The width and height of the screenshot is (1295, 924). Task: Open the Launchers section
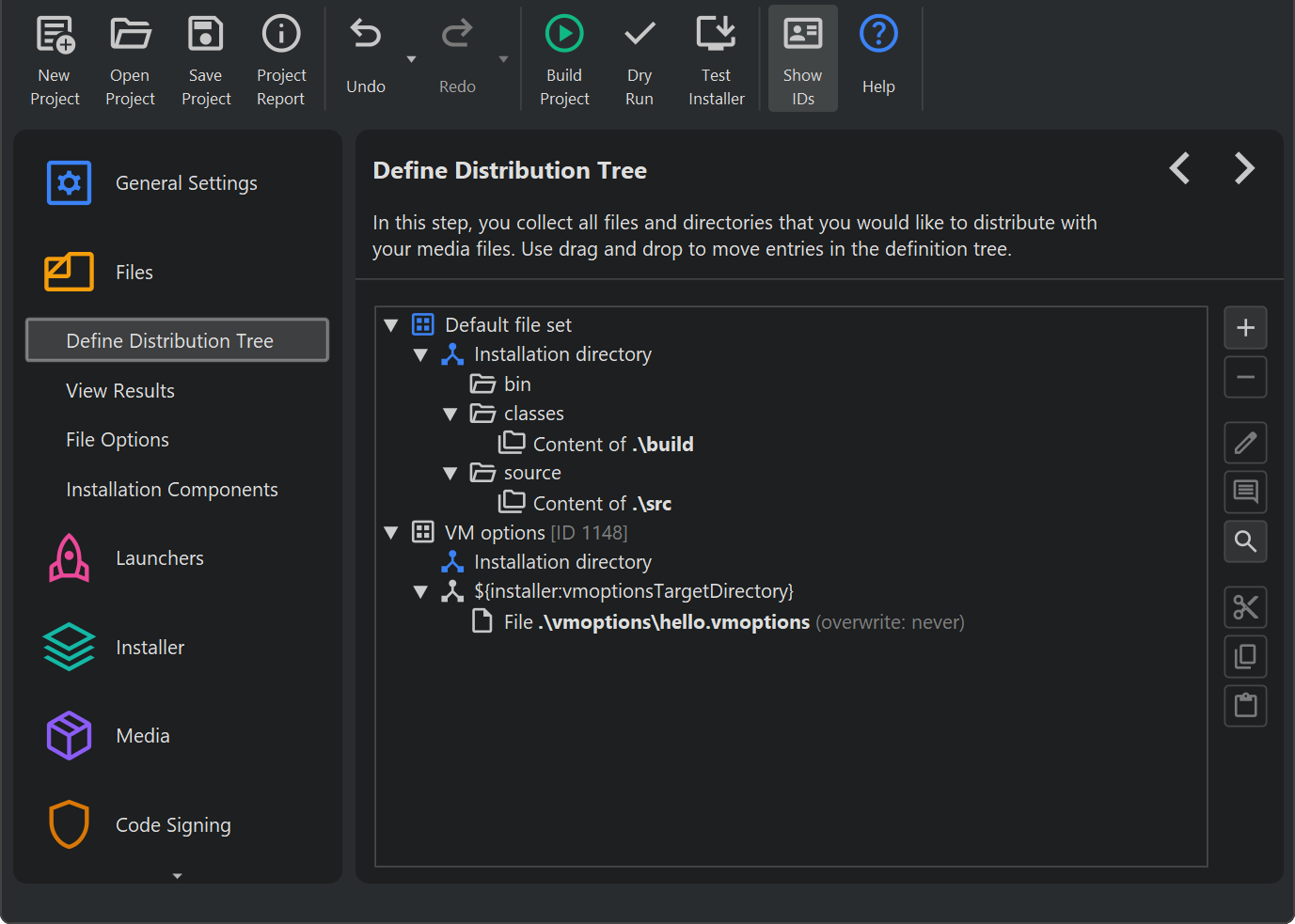pos(159,558)
